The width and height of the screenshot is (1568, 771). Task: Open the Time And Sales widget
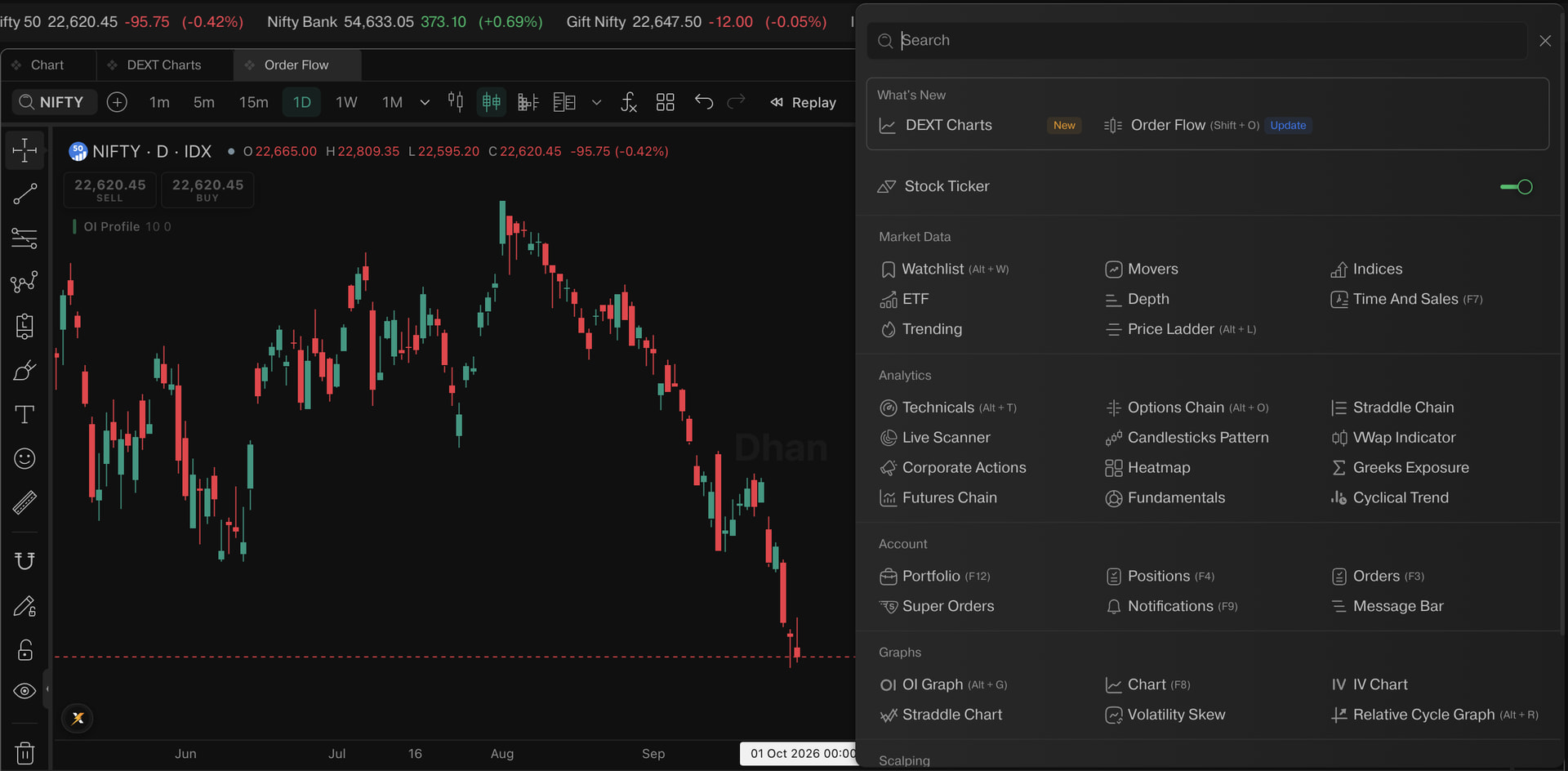(x=1407, y=299)
